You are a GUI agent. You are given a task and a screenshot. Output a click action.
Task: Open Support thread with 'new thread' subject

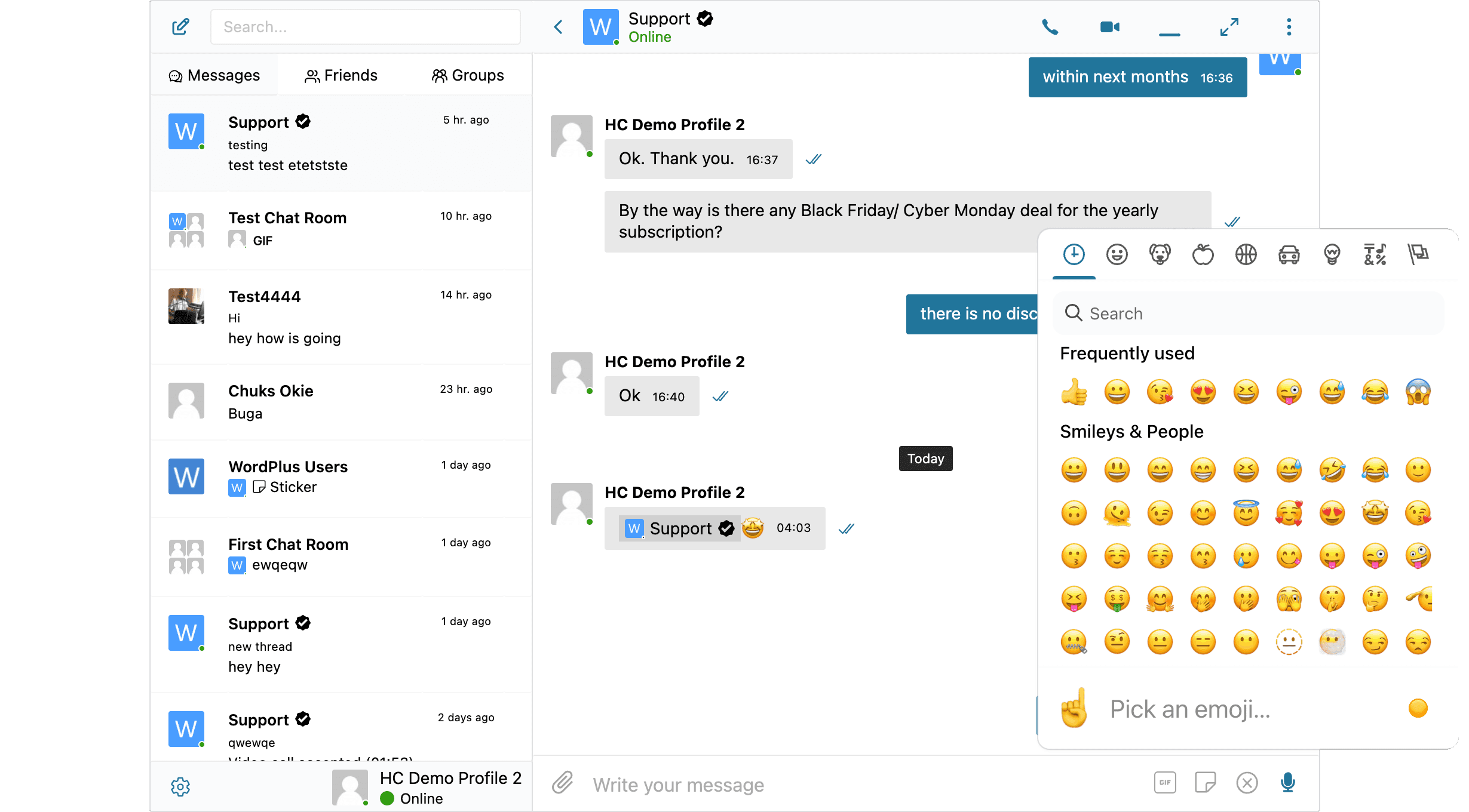(341, 645)
